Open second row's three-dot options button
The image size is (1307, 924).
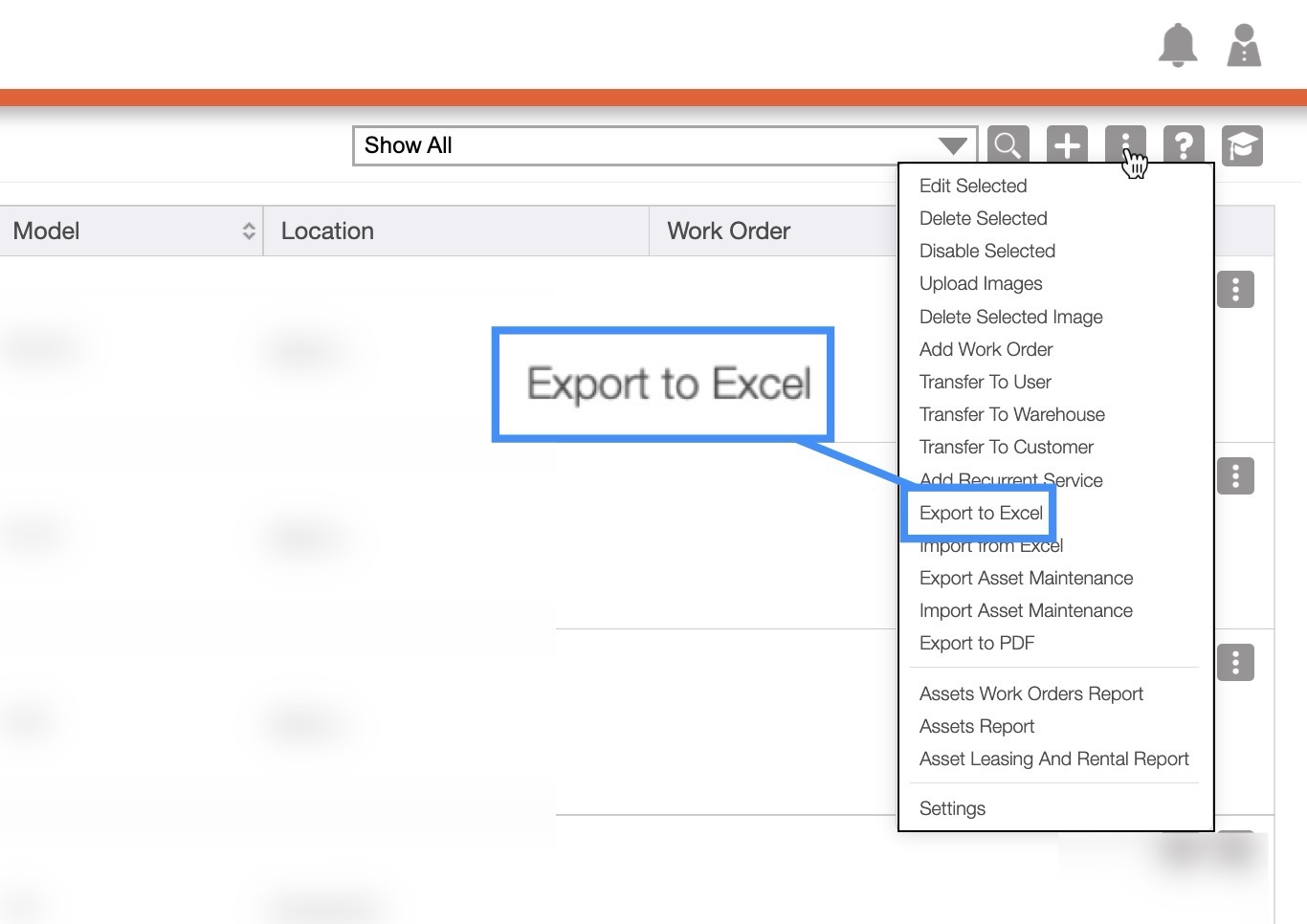(x=1235, y=475)
